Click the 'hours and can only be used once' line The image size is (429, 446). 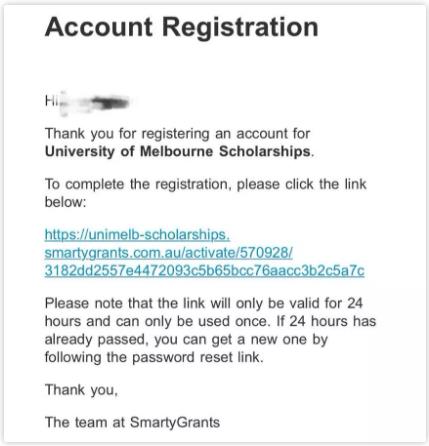[x=210, y=321]
